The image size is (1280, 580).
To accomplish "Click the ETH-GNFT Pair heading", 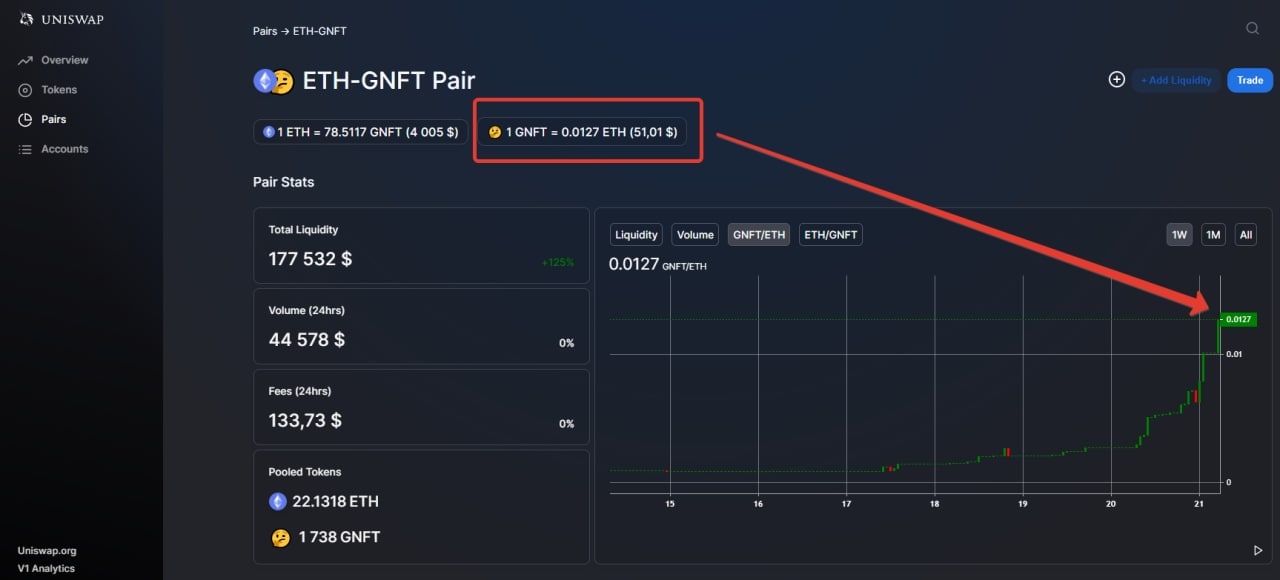I will (x=389, y=80).
